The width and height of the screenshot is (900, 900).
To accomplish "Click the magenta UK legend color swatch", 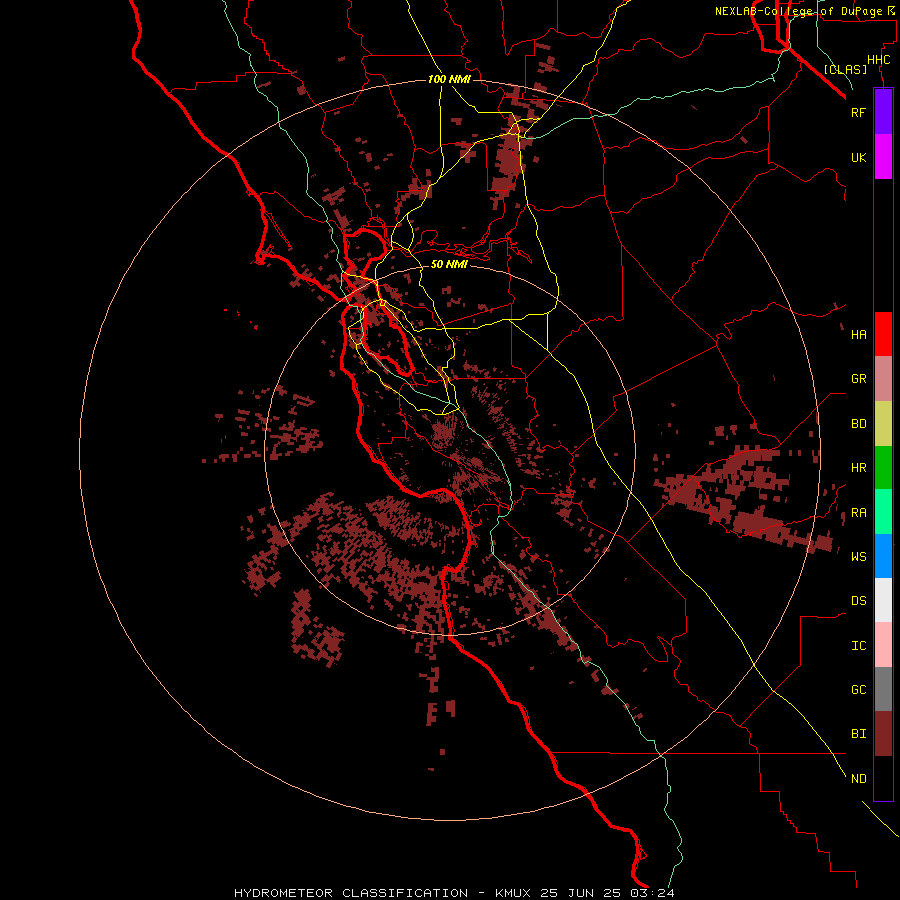I will click(883, 157).
